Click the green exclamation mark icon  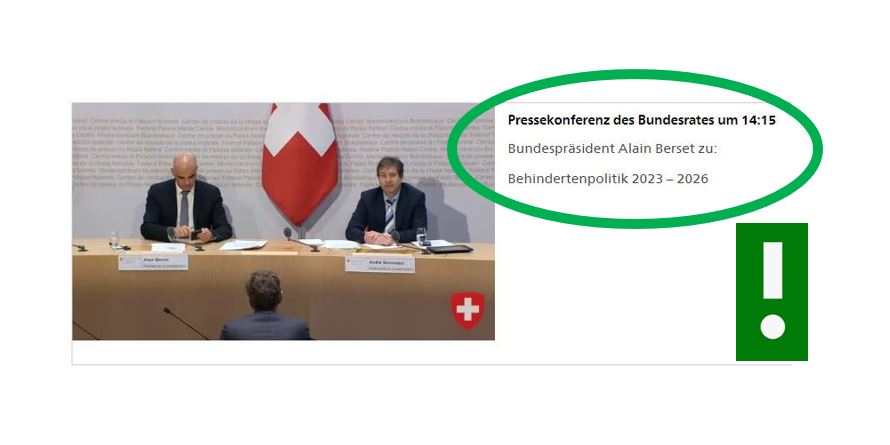pos(771,292)
